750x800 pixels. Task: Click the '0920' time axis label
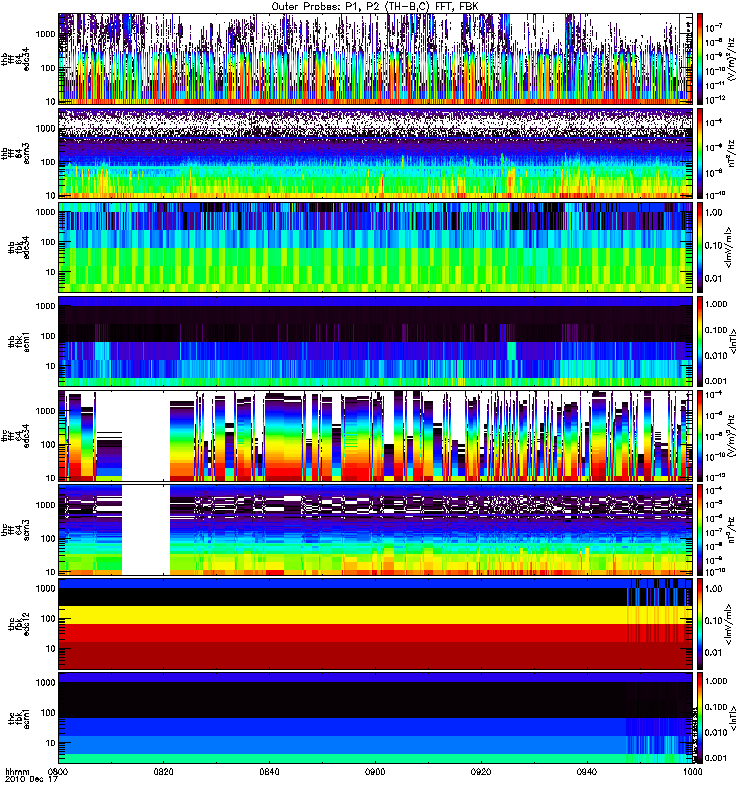pyautogui.click(x=481, y=772)
